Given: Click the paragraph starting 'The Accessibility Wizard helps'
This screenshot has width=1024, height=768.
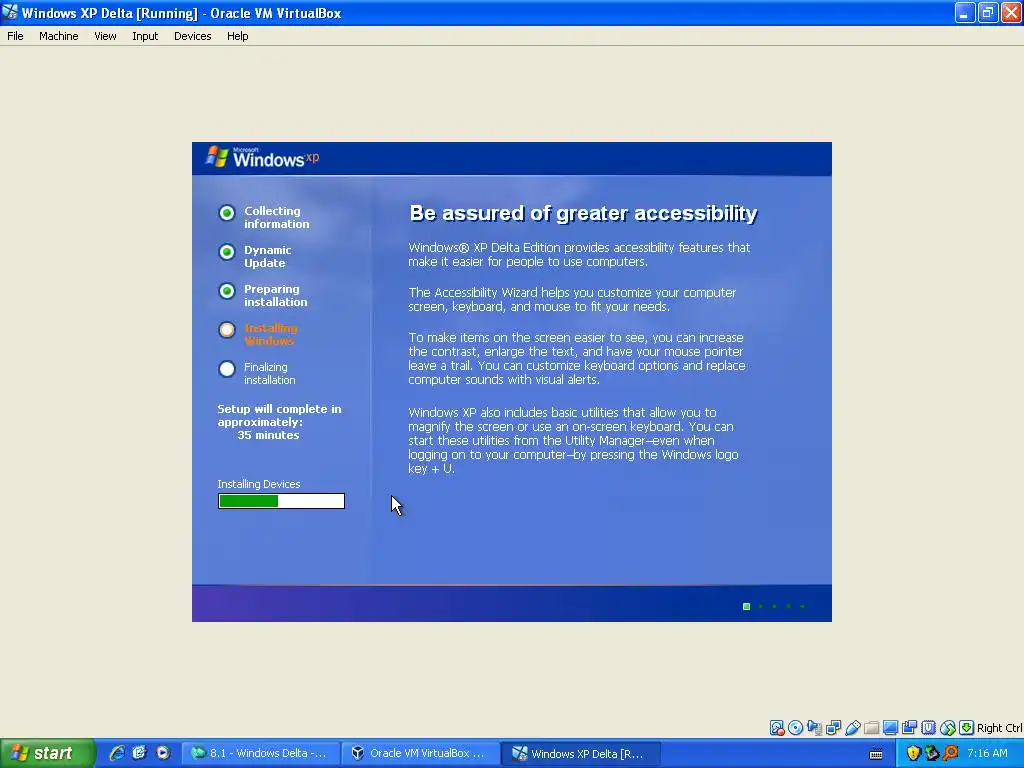Looking at the screenshot, I should pos(572,300).
